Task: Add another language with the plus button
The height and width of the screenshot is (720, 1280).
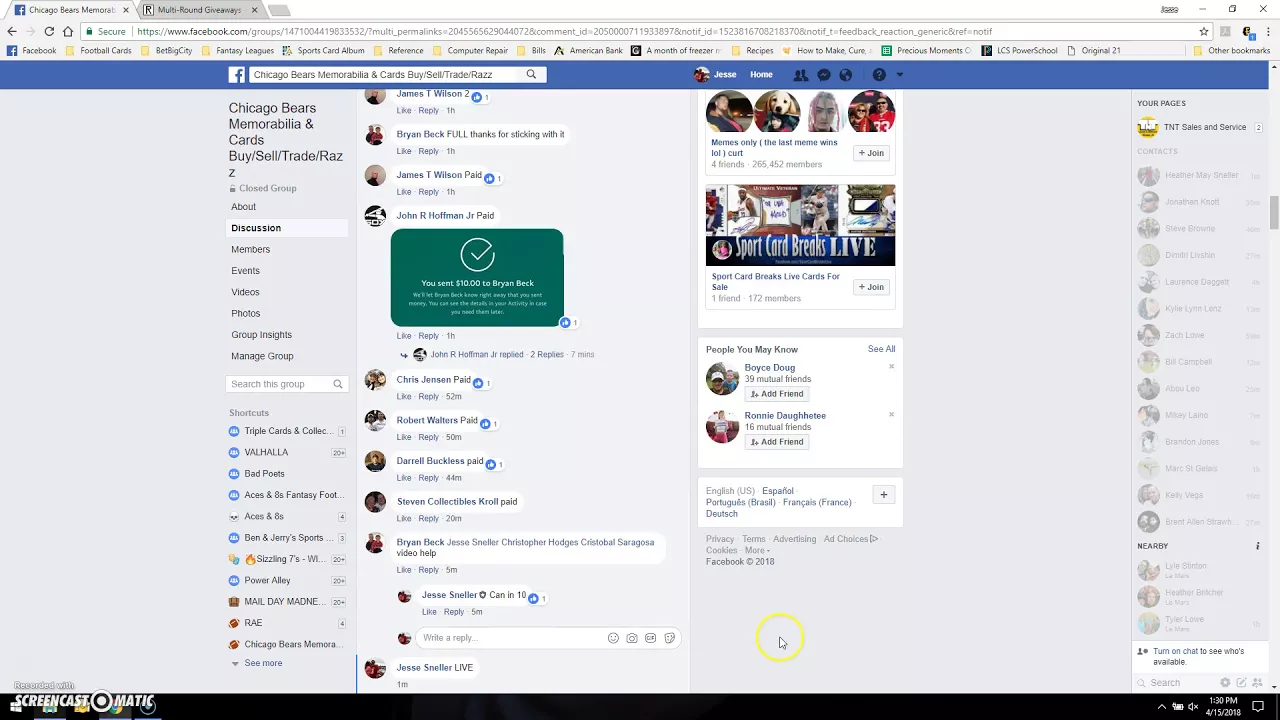Action: point(883,495)
